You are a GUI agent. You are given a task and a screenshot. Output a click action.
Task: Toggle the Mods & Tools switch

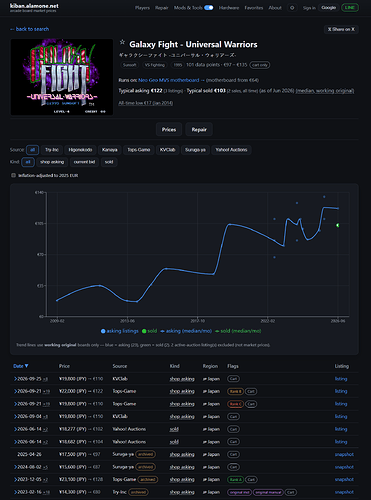pos(209,8)
